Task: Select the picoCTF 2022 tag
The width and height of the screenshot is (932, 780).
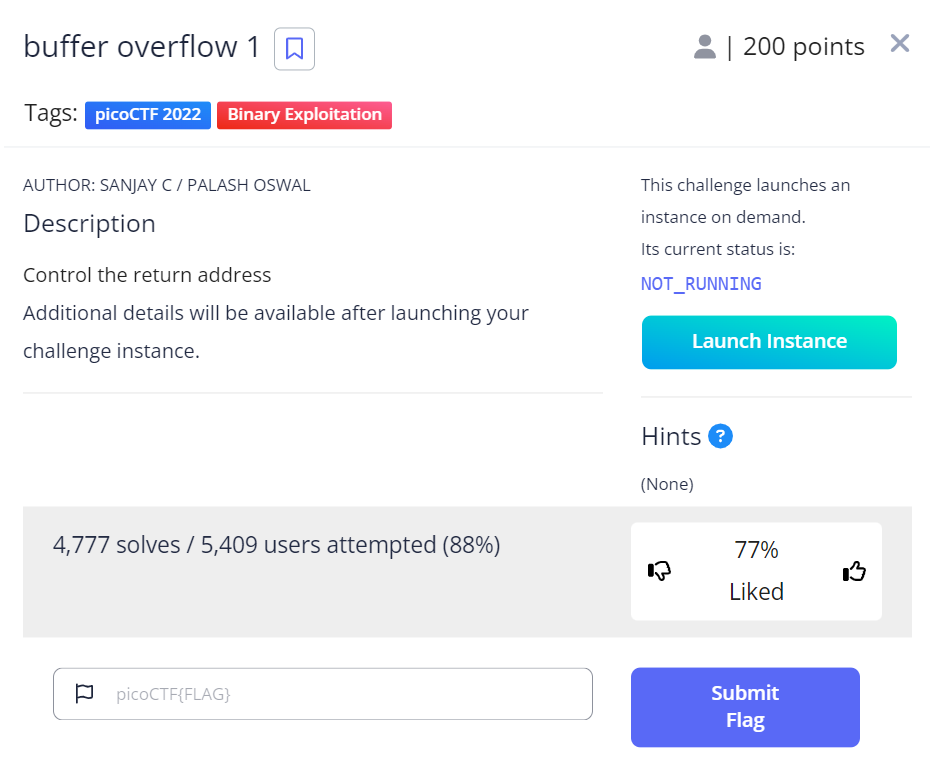Action: click(147, 114)
